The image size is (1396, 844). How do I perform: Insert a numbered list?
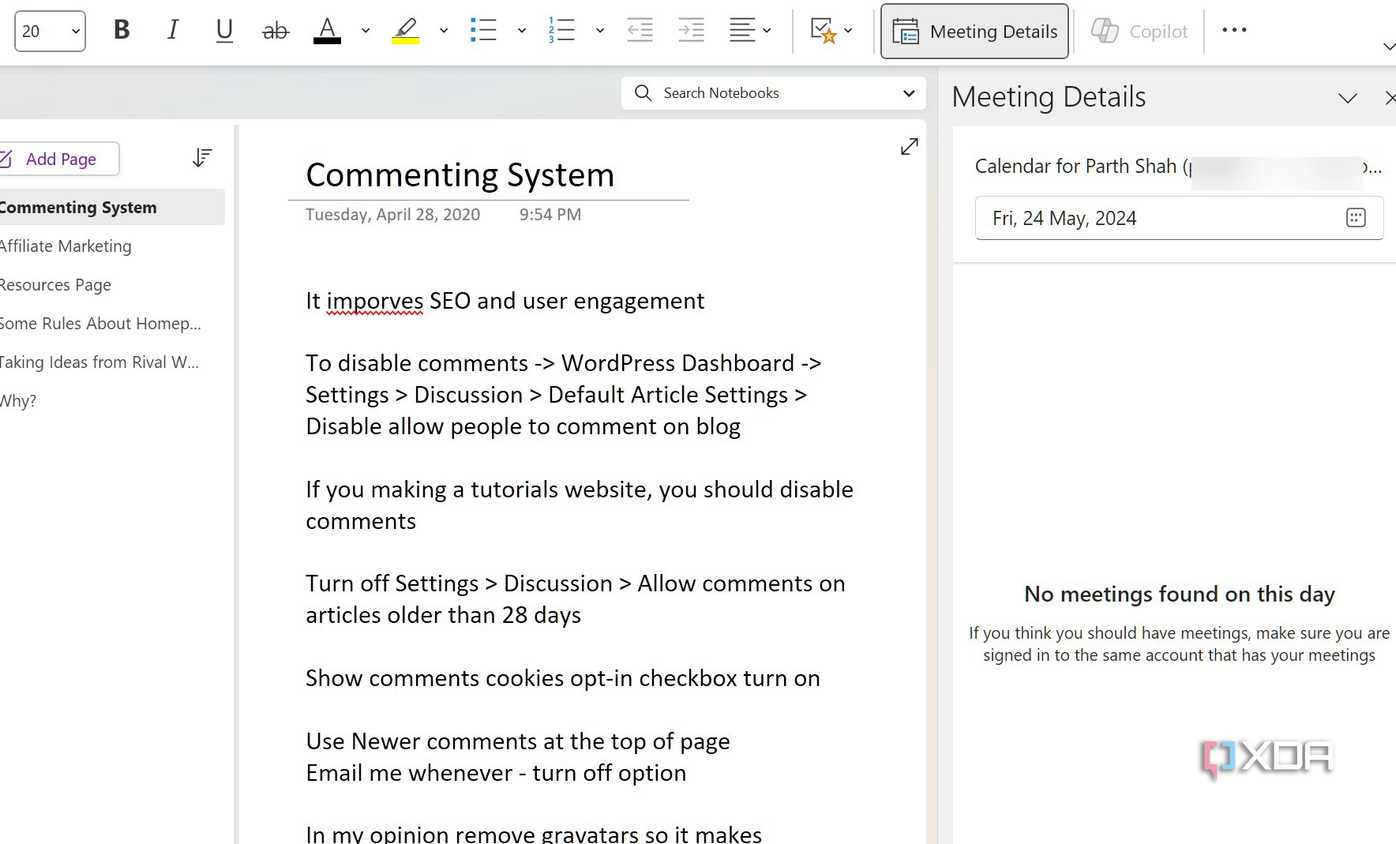[562, 31]
